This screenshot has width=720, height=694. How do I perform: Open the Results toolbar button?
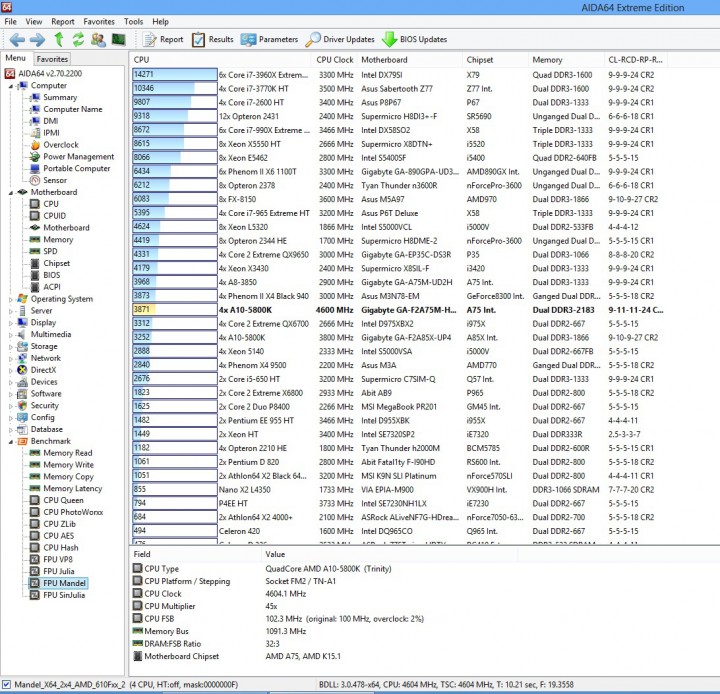pos(213,39)
